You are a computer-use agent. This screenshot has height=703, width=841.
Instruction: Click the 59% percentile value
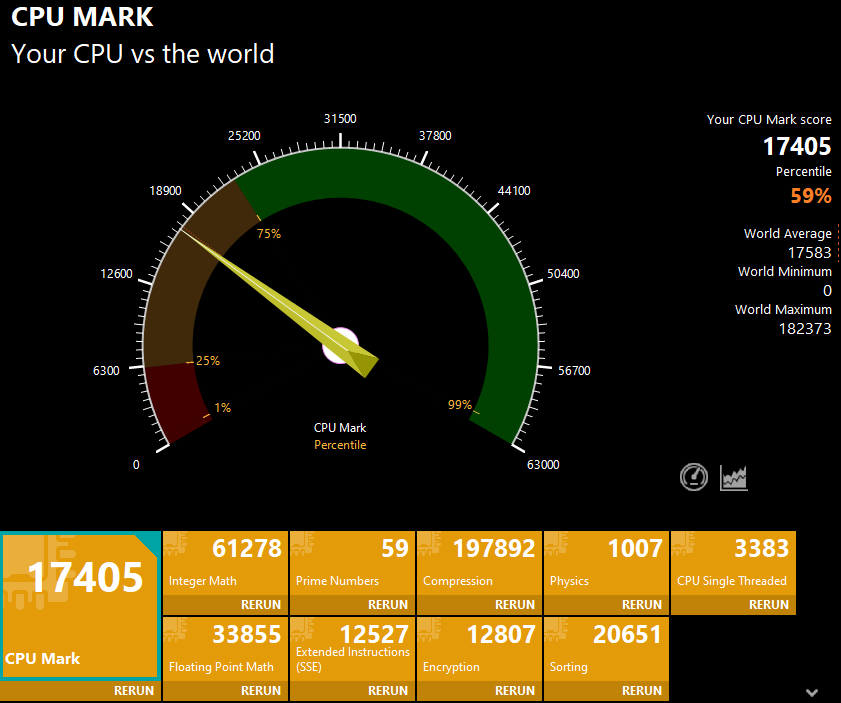click(x=810, y=196)
